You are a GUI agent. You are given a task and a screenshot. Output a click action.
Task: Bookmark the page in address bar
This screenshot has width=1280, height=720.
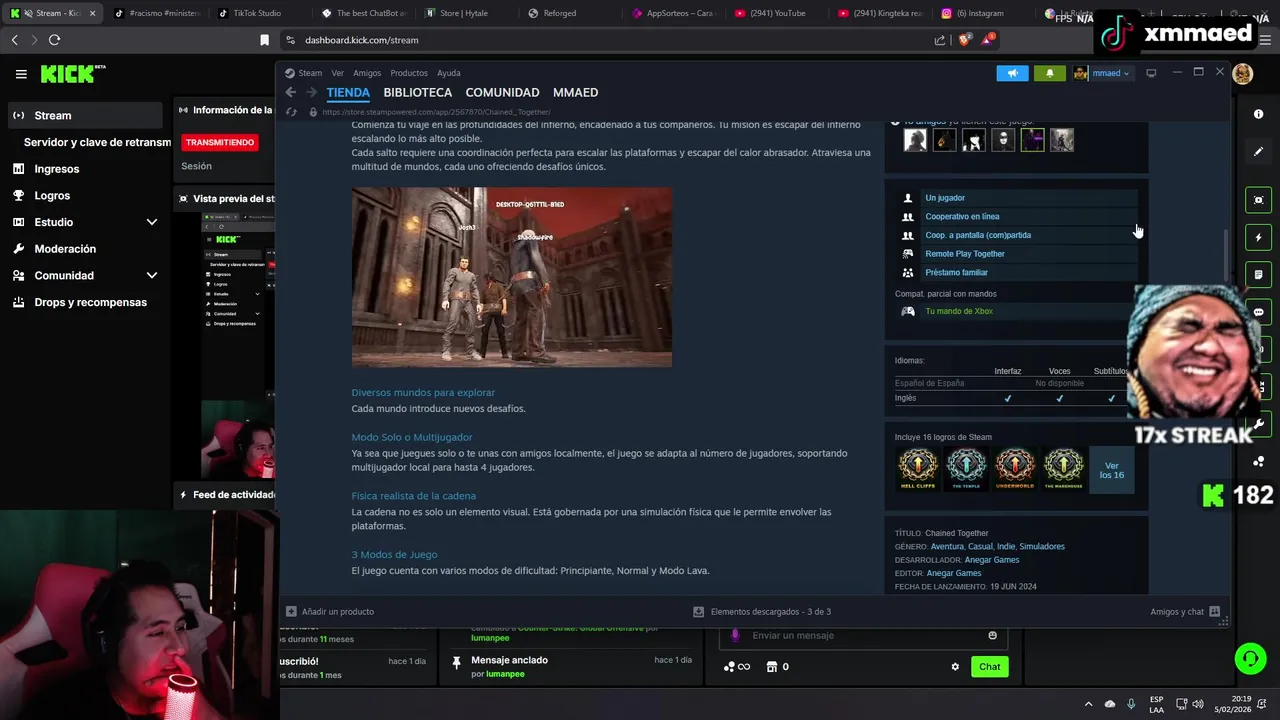tap(264, 40)
